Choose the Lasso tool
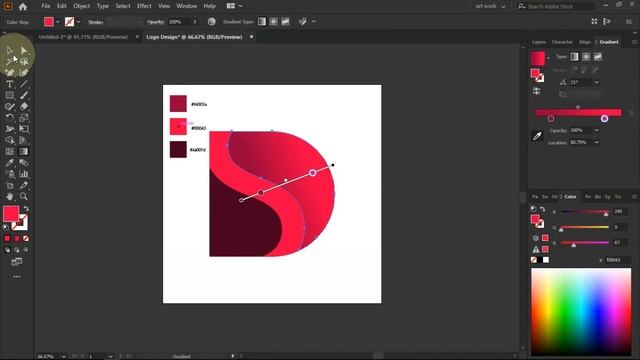This screenshot has height=360, width=640. [x=24, y=62]
